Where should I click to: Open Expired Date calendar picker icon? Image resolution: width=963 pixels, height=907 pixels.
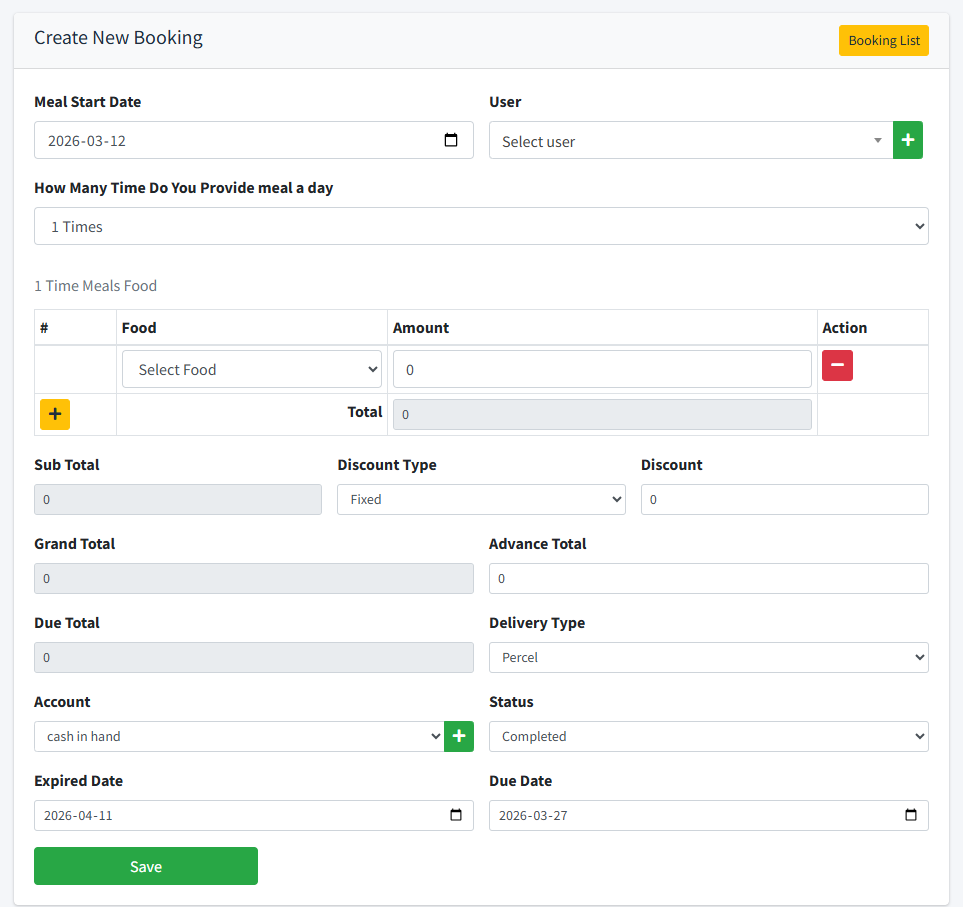456,815
